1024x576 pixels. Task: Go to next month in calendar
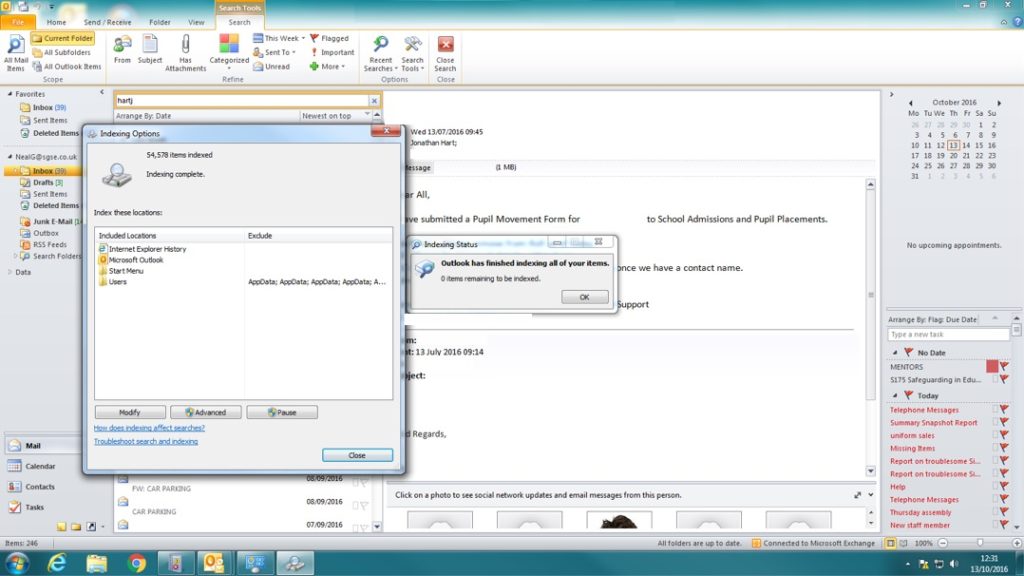tap(999, 103)
